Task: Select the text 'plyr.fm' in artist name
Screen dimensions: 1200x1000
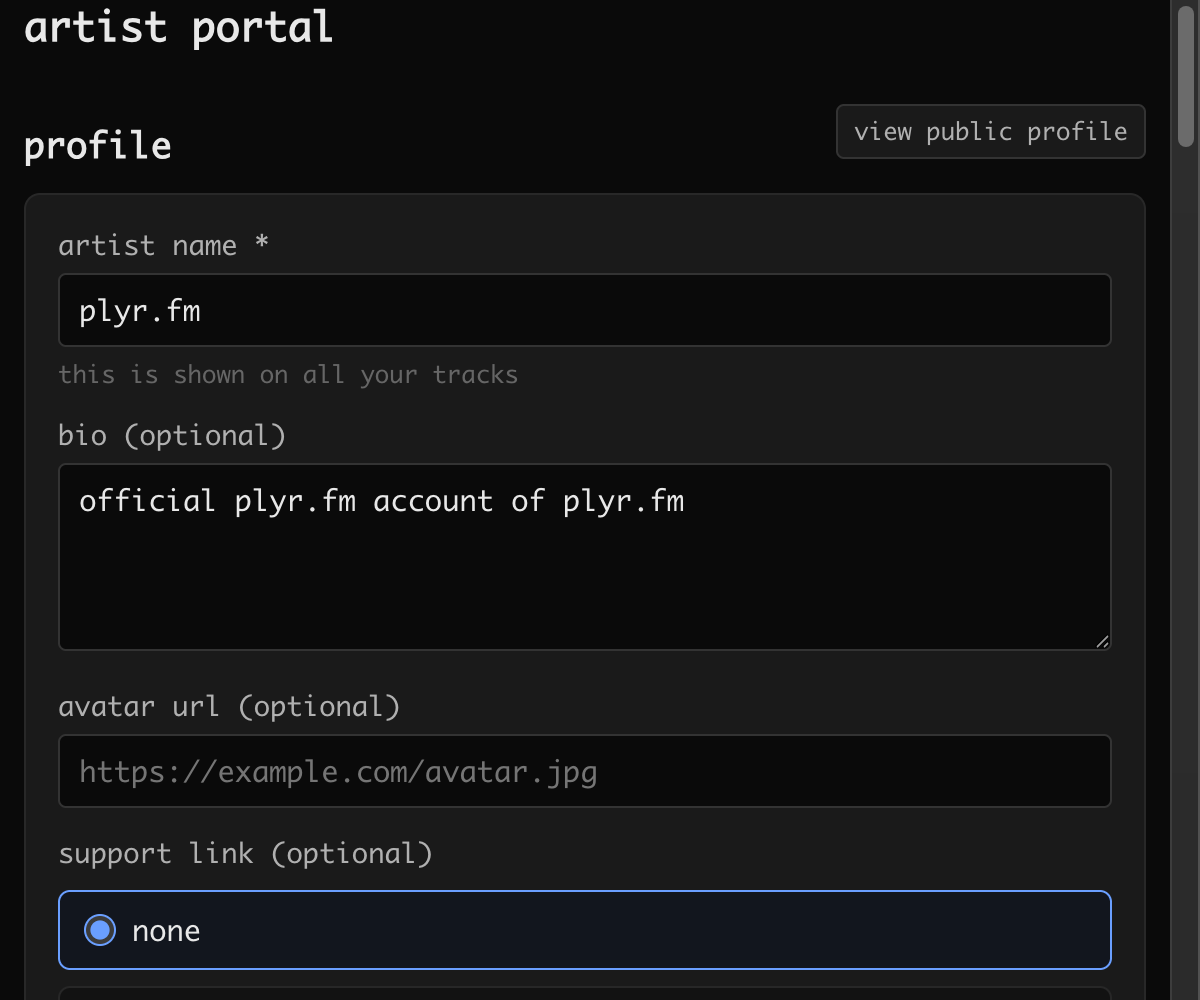Action: pyautogui.click(x=138, y=310)
